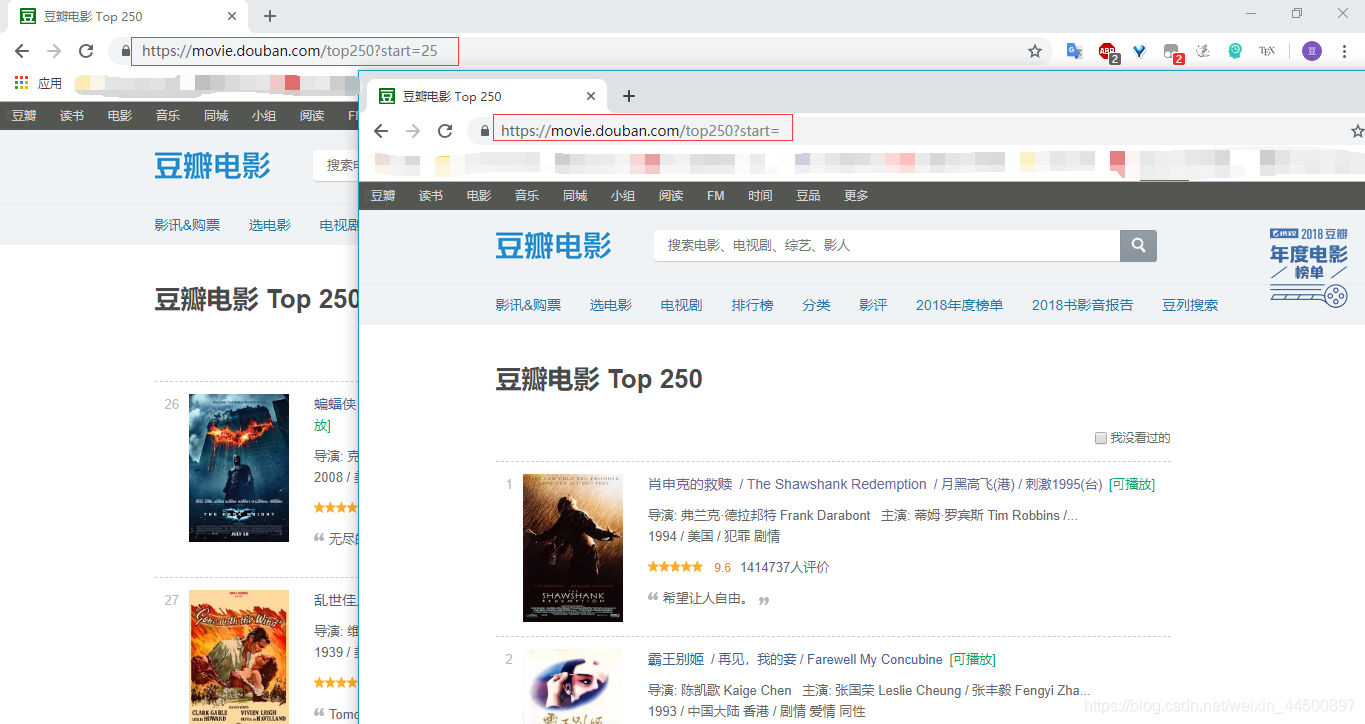
Task: Open 霸王别姬 title link
Action: (x=676, y=659)
